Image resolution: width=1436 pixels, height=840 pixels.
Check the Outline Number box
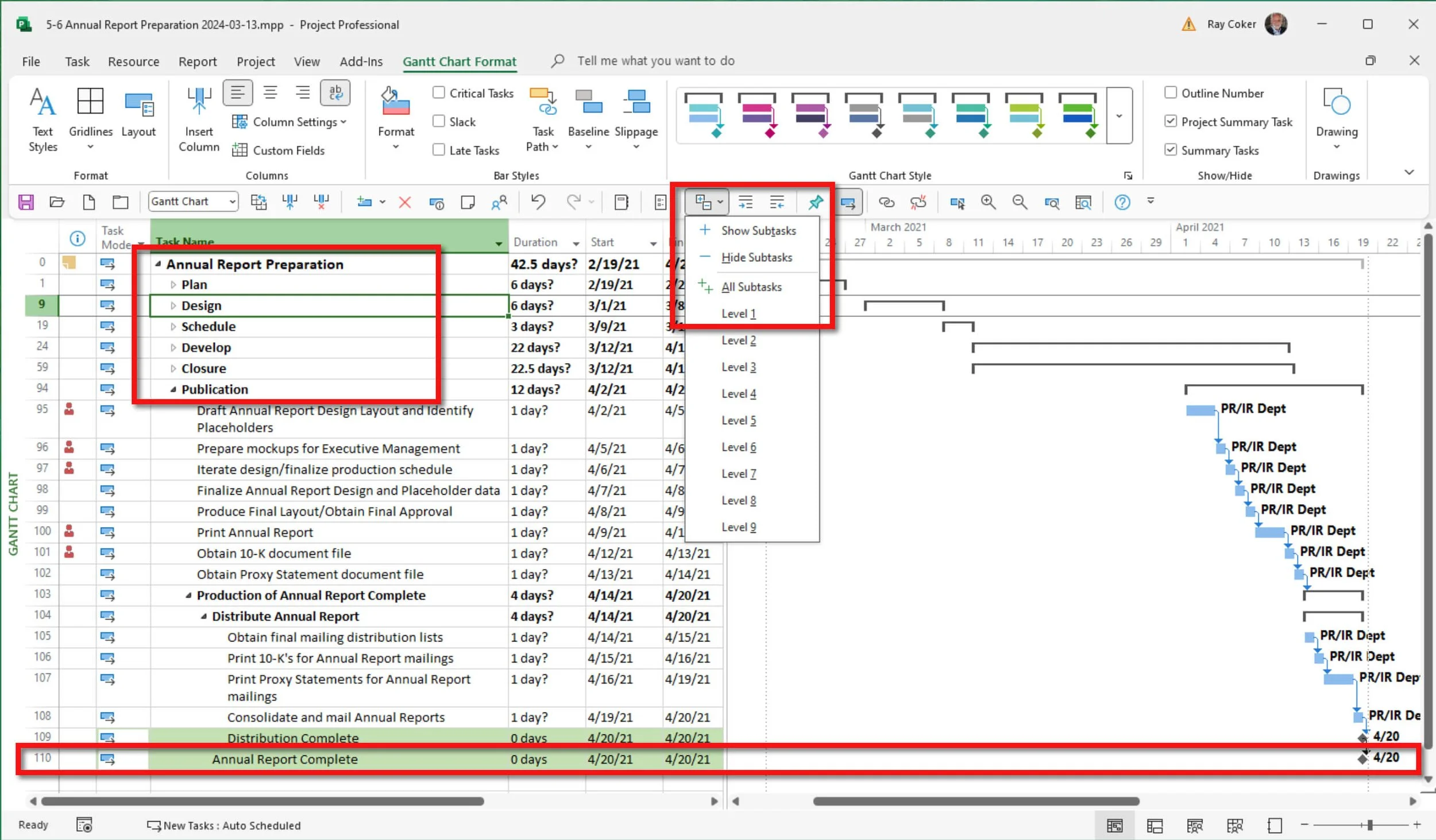(1170, 92)
